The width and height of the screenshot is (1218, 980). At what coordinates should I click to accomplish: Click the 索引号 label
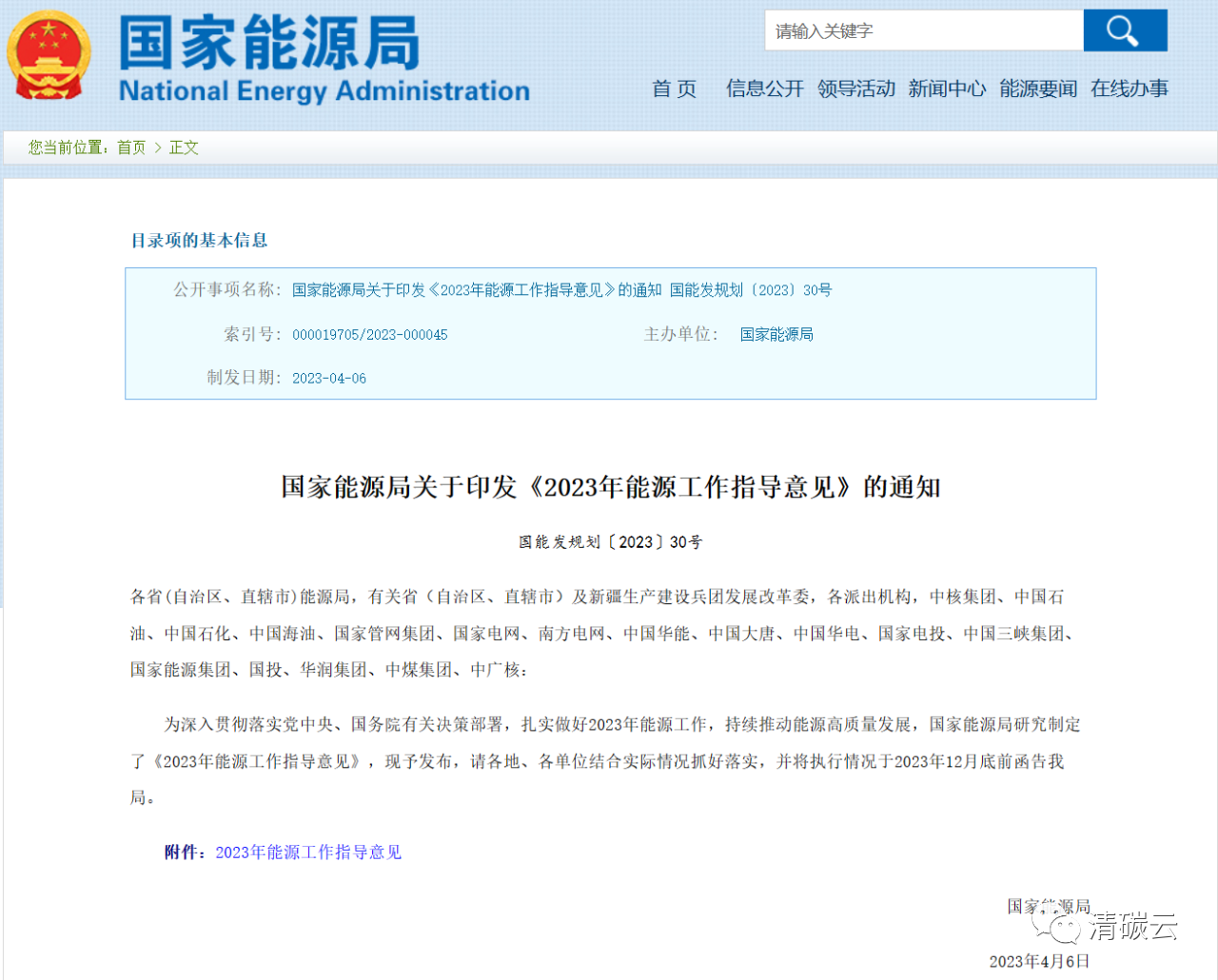[x=252, y=335]
